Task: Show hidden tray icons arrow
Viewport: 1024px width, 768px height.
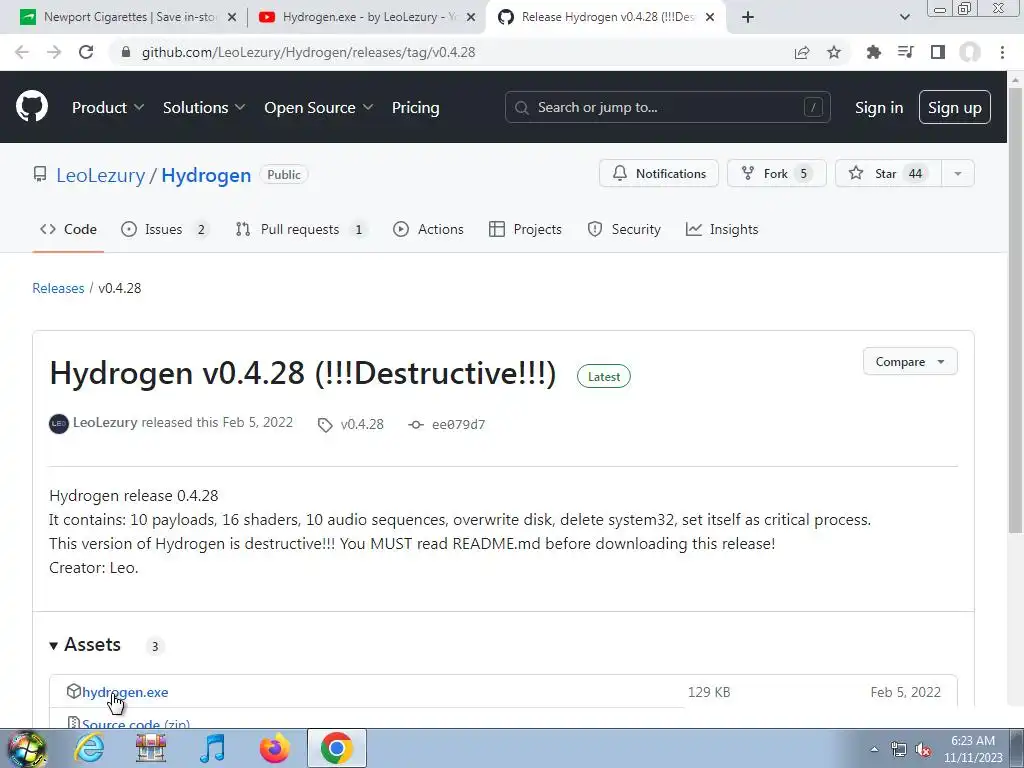Action: pos(874,750)
